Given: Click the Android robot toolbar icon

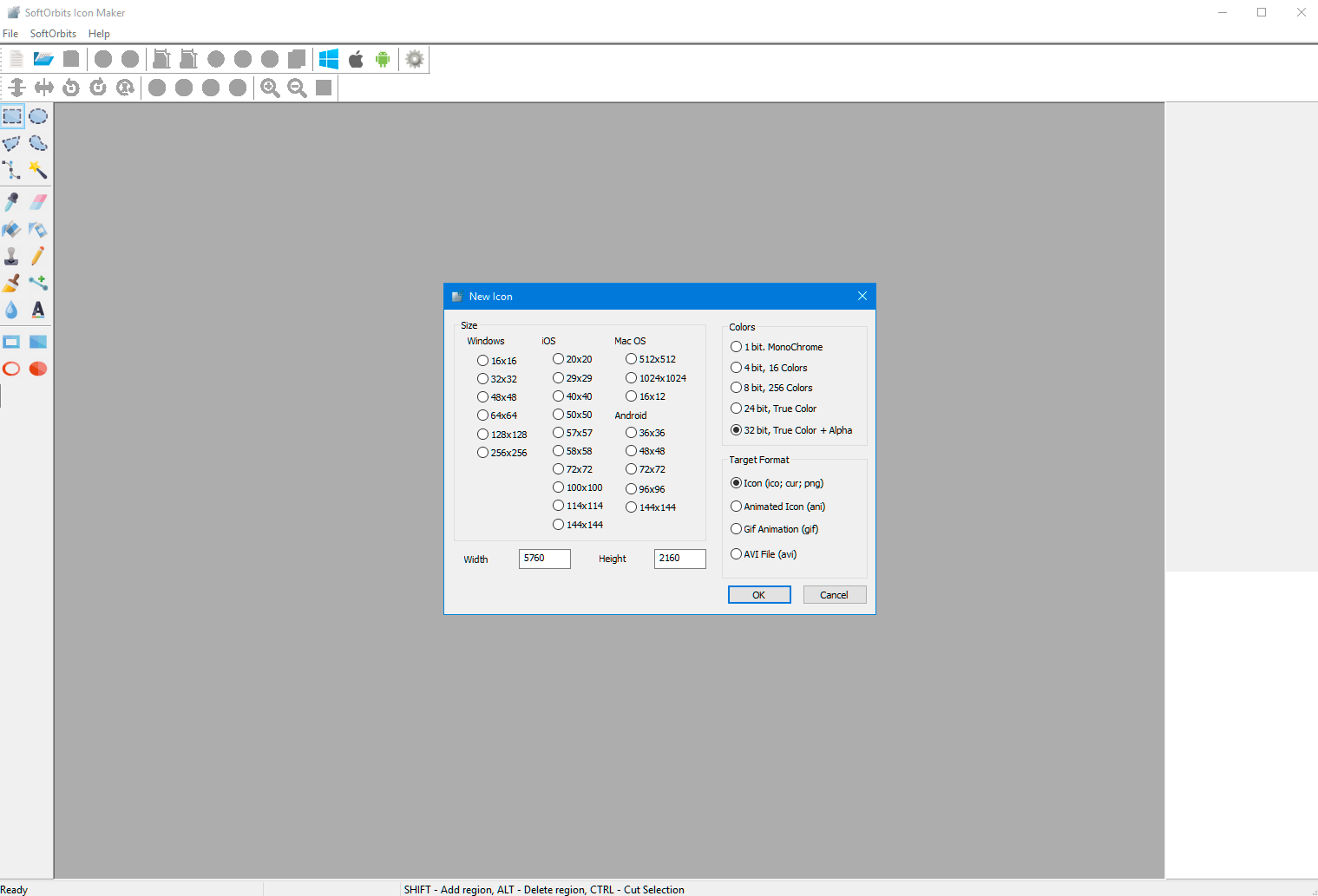Looking at the screenshot, I should (x=383, y=59).
